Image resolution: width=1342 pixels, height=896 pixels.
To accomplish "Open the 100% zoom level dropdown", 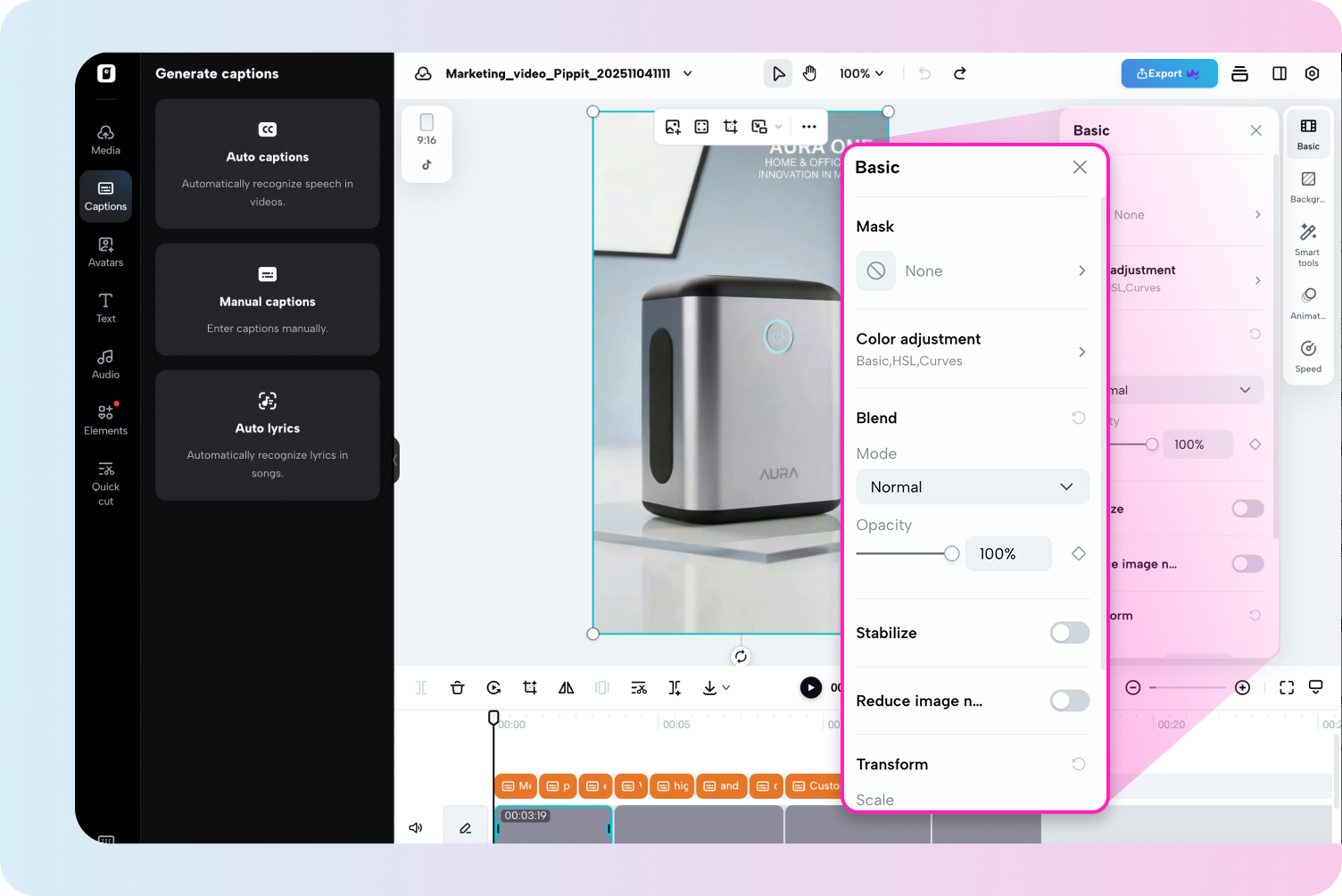I will (x=860, y=73).
